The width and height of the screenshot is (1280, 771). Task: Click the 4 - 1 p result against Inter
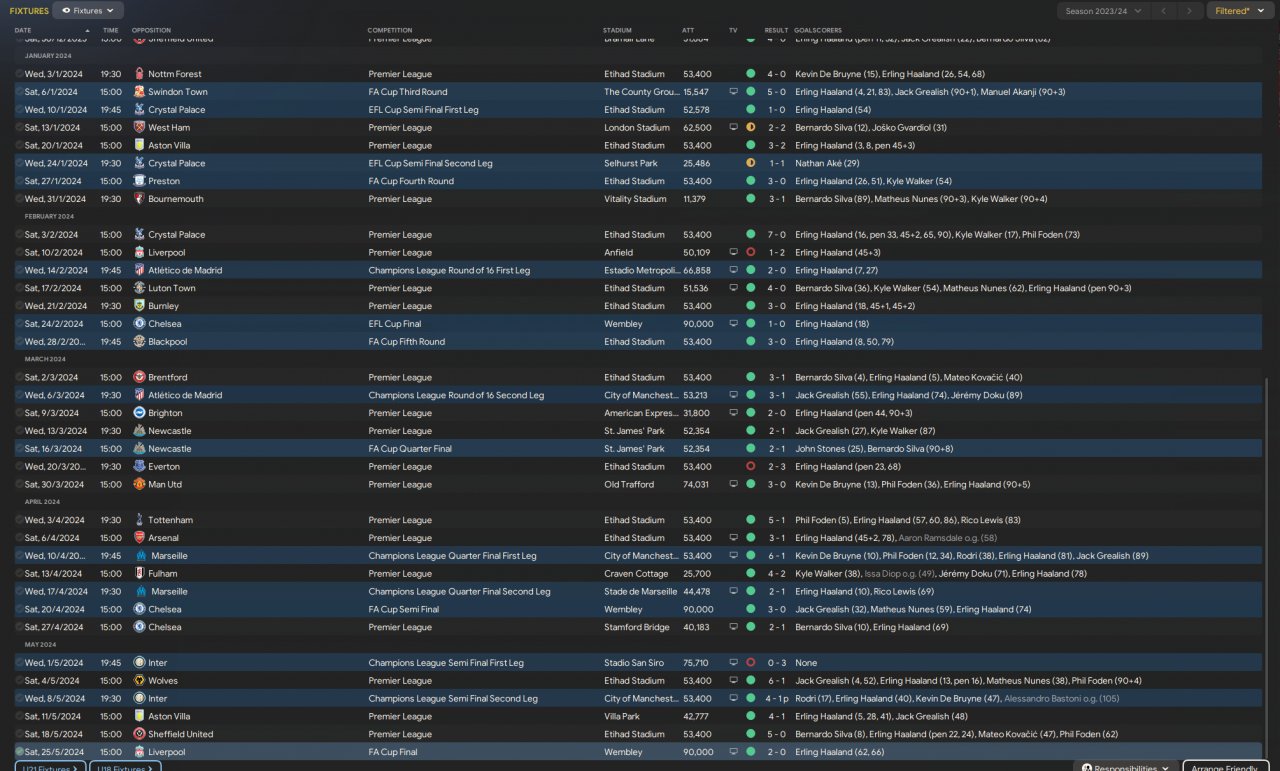[778, 699]
